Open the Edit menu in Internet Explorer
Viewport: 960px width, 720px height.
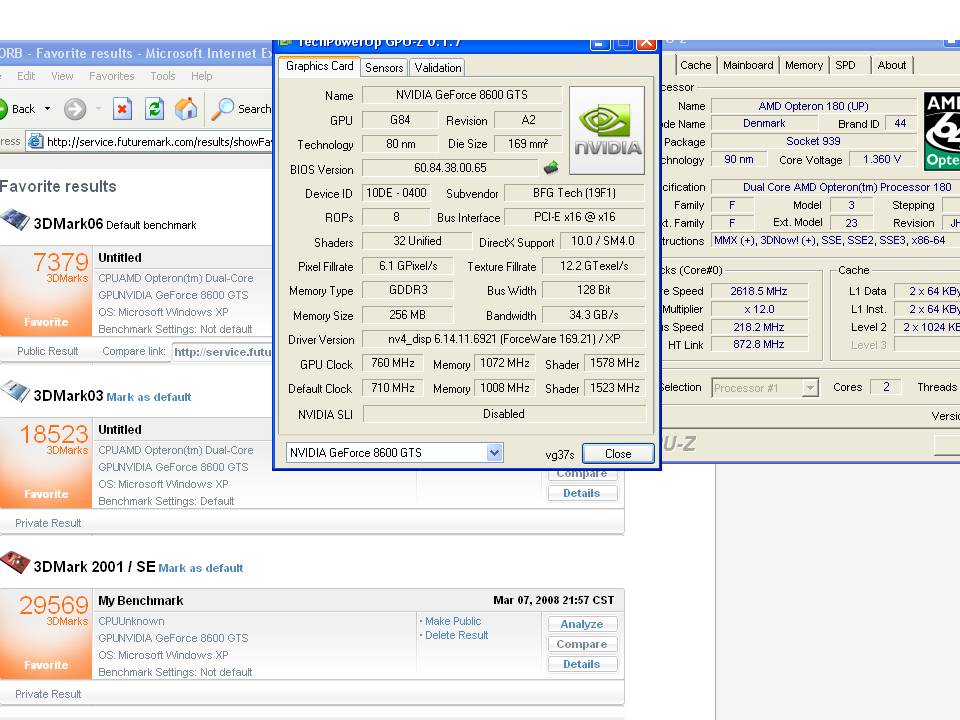pos(26,76)
